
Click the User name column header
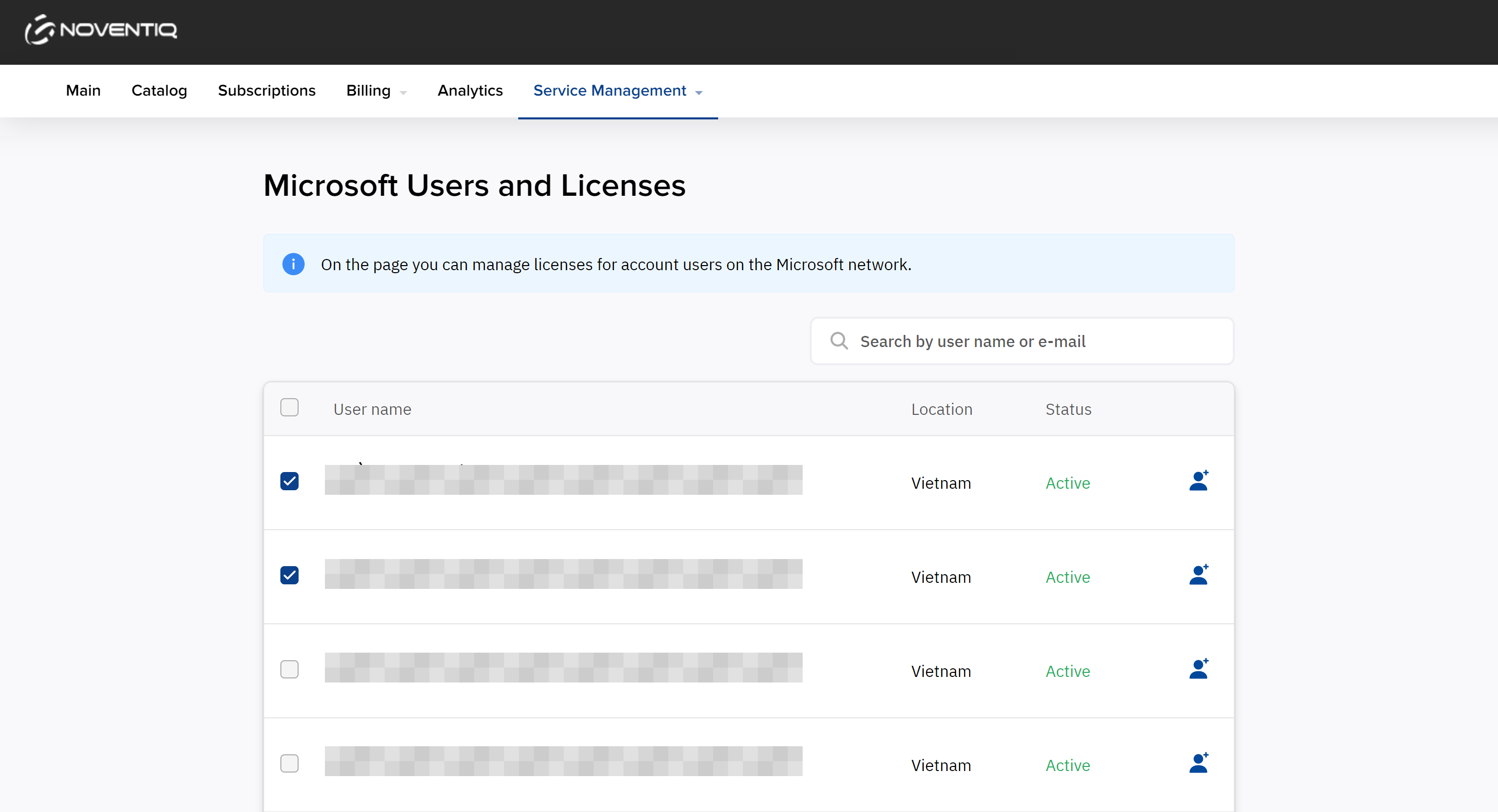coord(372,410)
